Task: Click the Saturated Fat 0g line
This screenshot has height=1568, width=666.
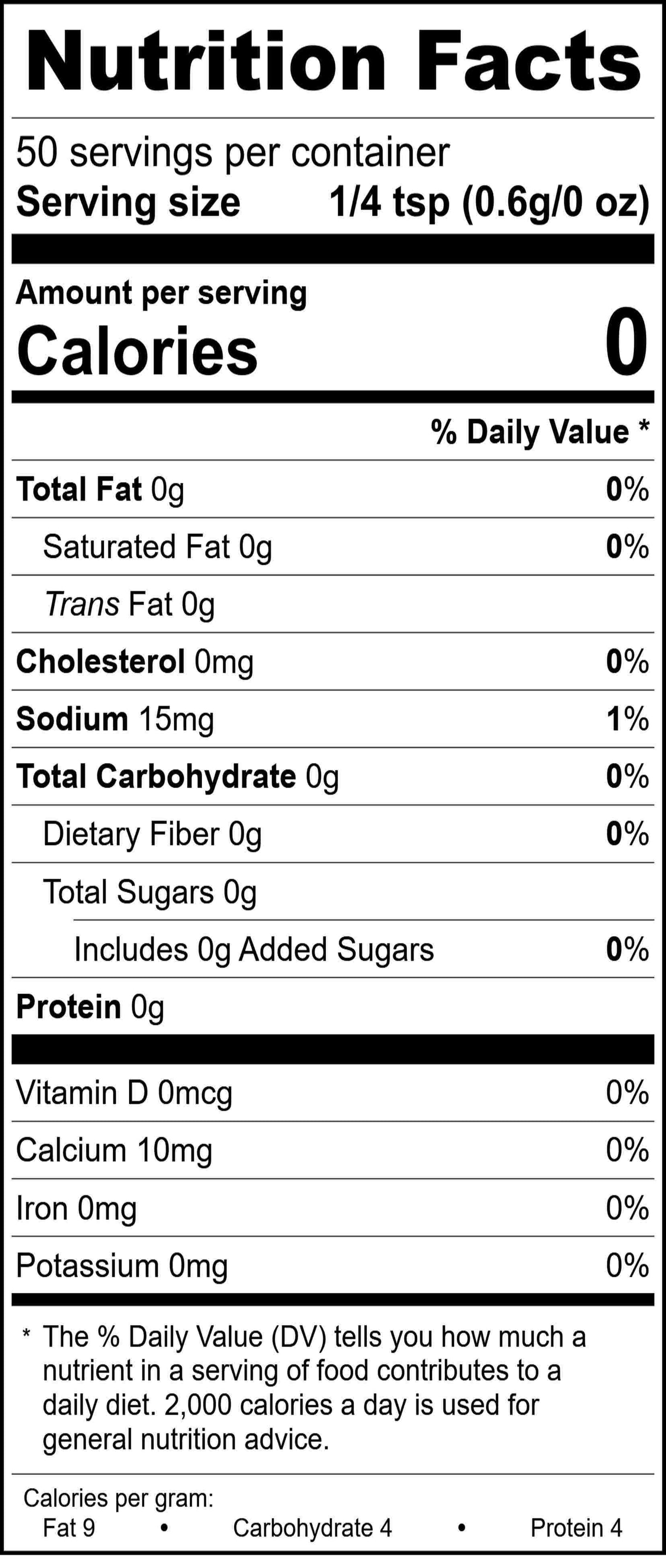Action: [x=157, y=547]
